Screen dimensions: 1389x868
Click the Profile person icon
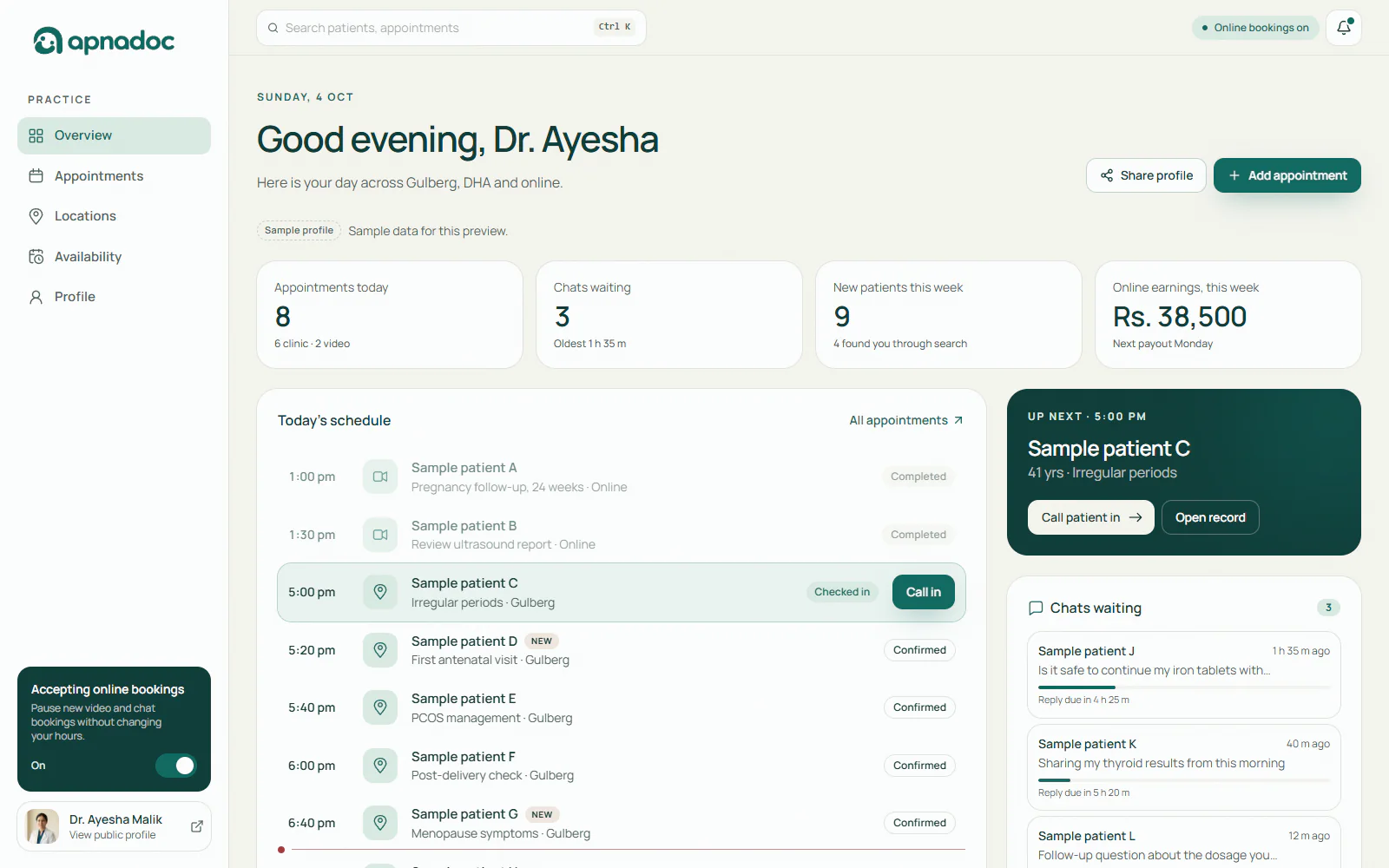pyautogui.click(x=36, y=297)
